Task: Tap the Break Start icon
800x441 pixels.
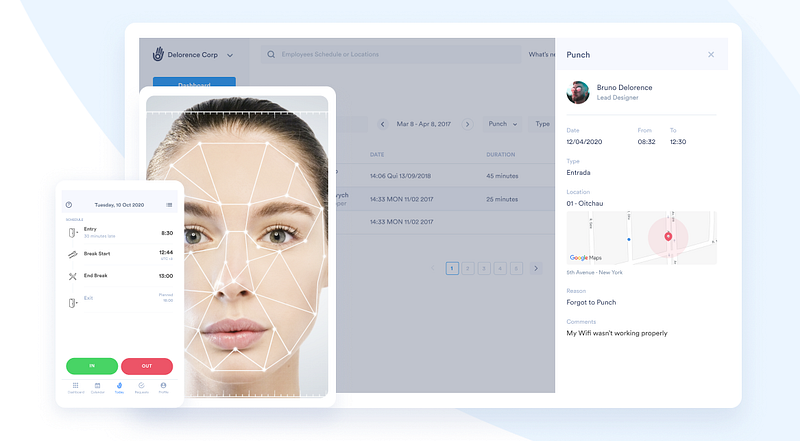Action: click(72, 254)
